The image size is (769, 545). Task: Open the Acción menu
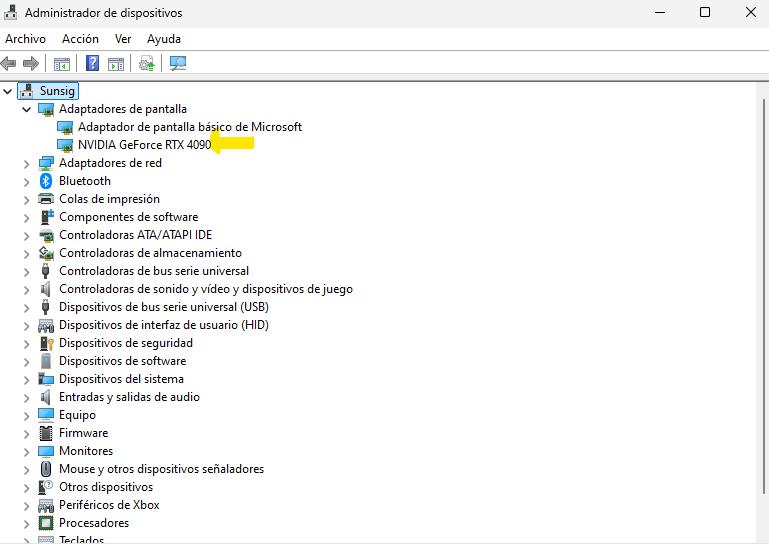click(80, 39)
